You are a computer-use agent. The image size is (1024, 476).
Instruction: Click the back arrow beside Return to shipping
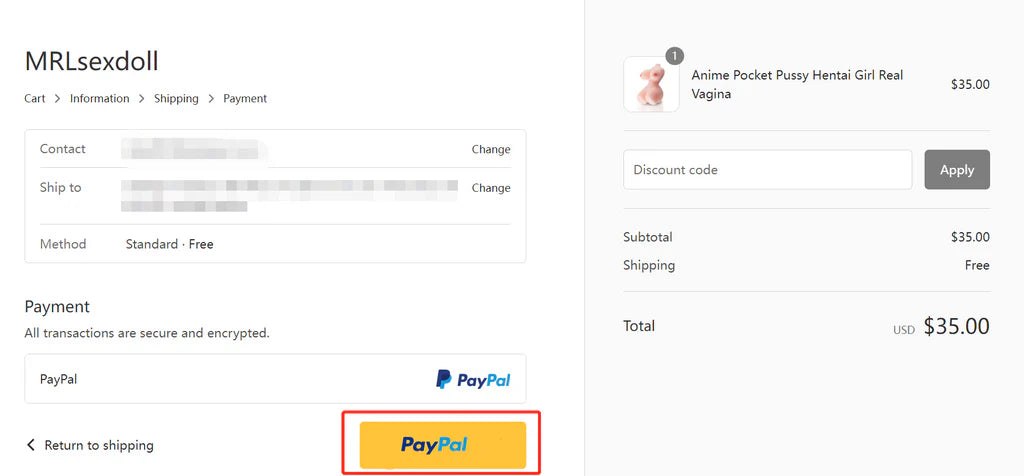click(x=31, y=445)
